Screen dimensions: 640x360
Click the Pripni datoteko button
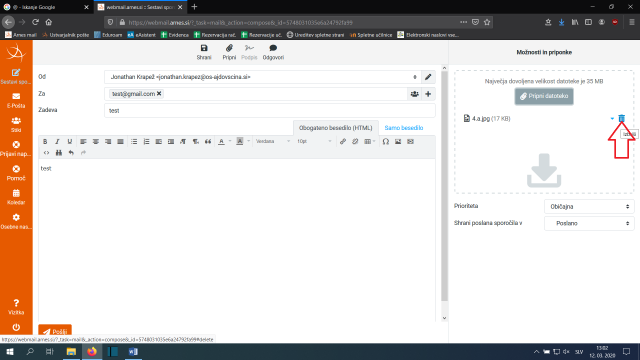544,96
